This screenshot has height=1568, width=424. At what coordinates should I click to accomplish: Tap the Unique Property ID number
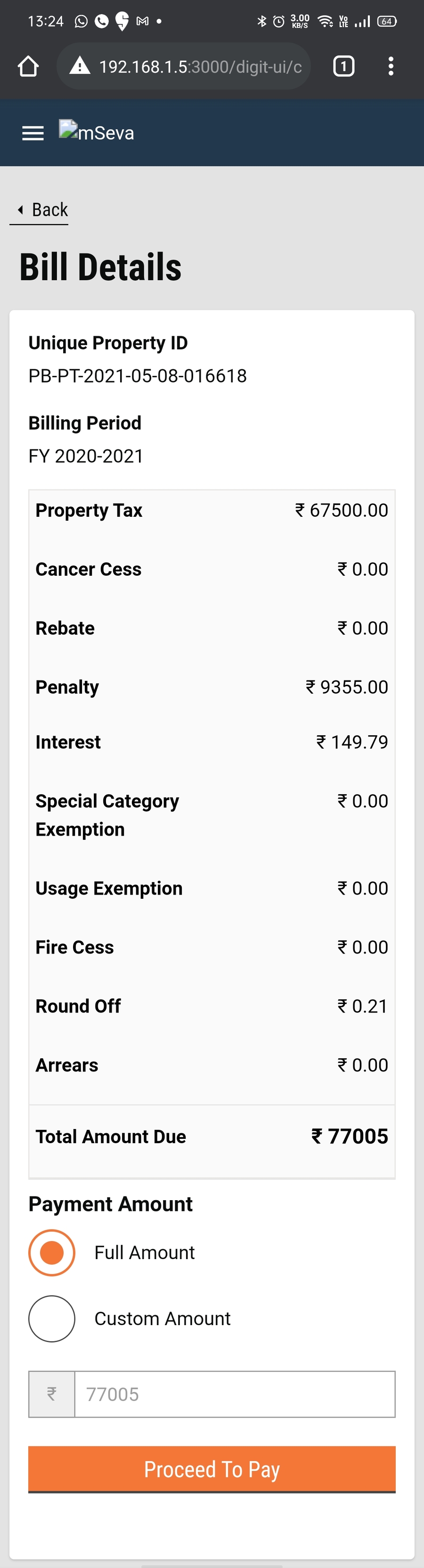tap(138, 376)
